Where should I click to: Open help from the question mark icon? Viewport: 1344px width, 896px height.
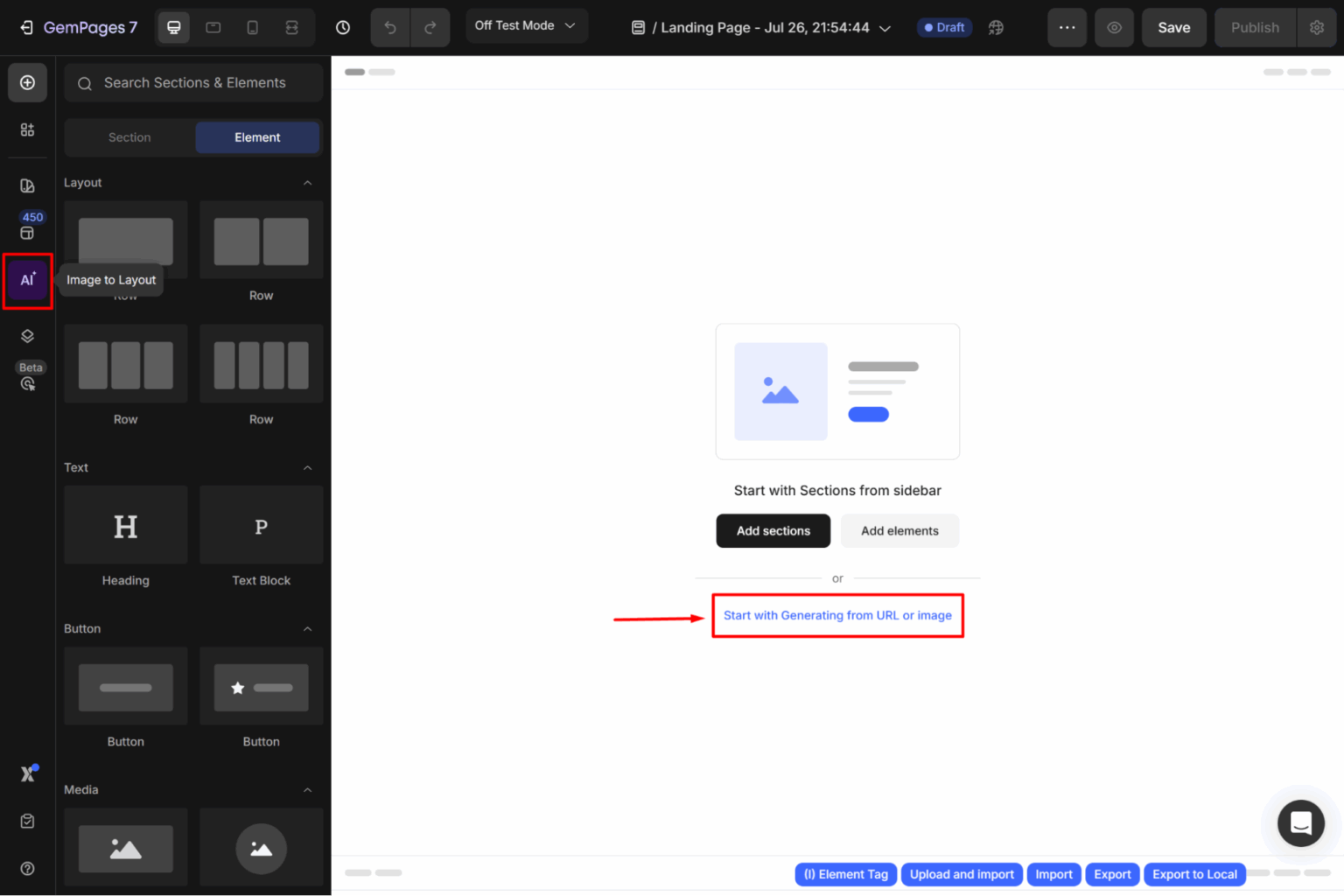pos(27,868)
